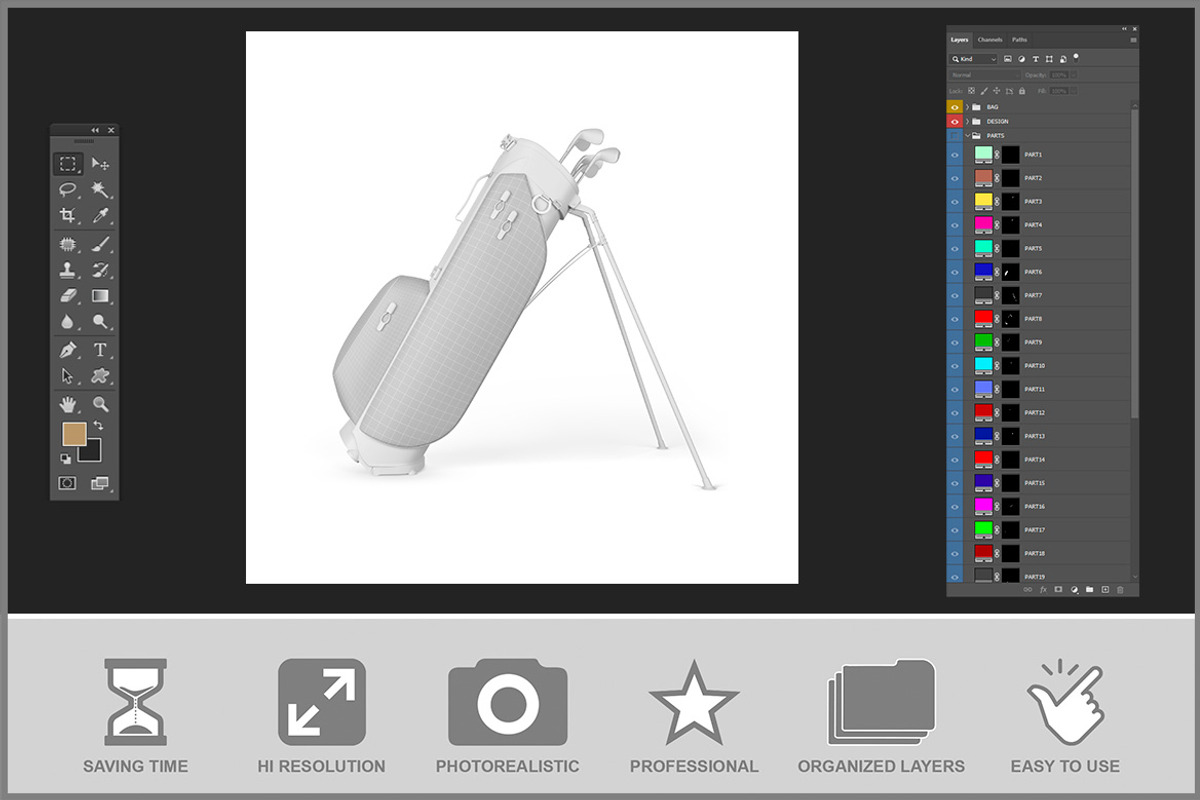Image resolution: width=1200 pixels, height=800 pixels.
Task: Select the Lasso tool
Action: coord(68,190)
